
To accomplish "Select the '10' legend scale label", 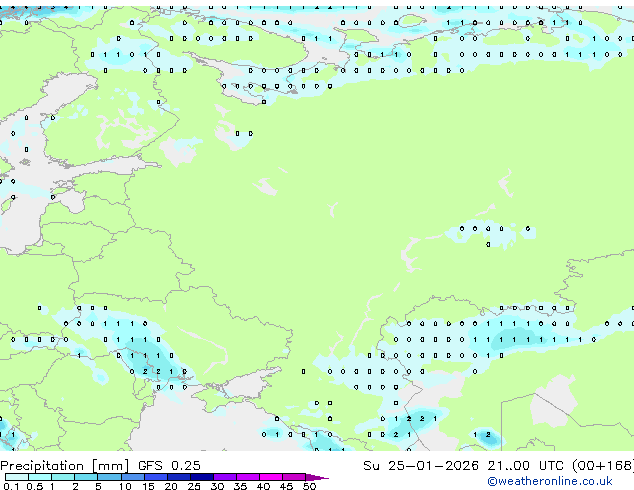I will tap(125, 486).
